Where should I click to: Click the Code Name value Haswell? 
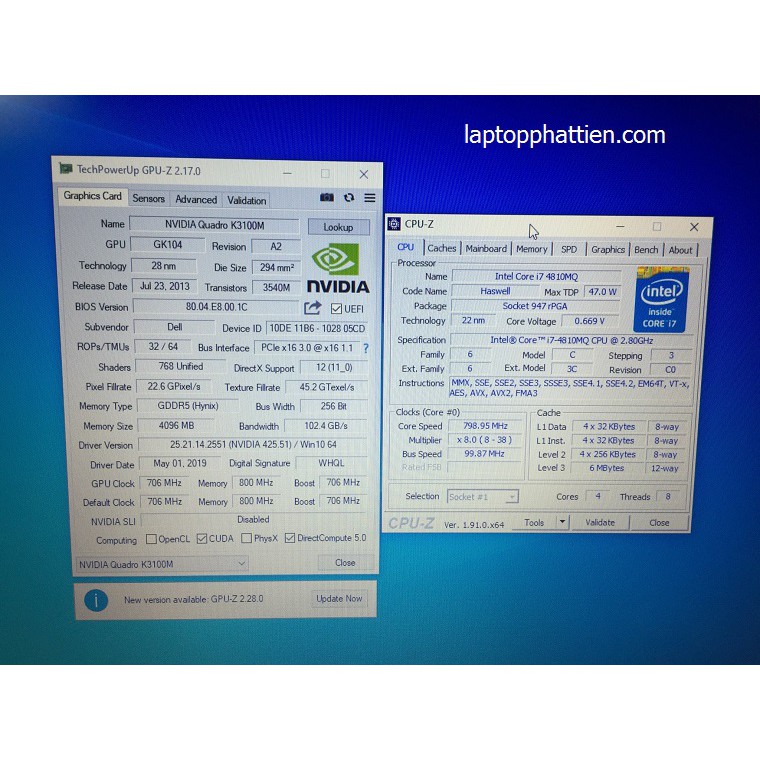click(495, 291)
